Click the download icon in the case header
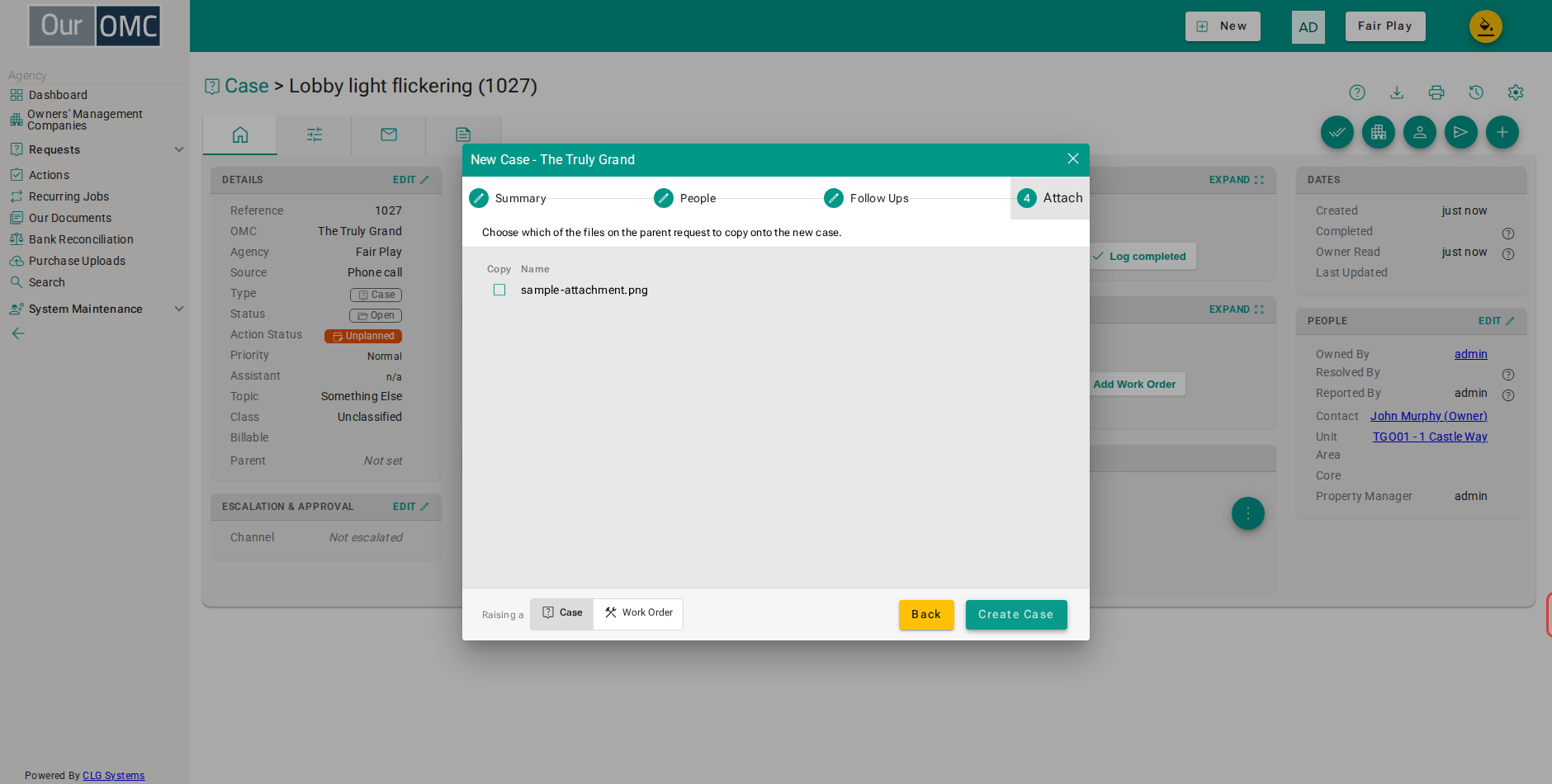 click(x=1397, y=92)
